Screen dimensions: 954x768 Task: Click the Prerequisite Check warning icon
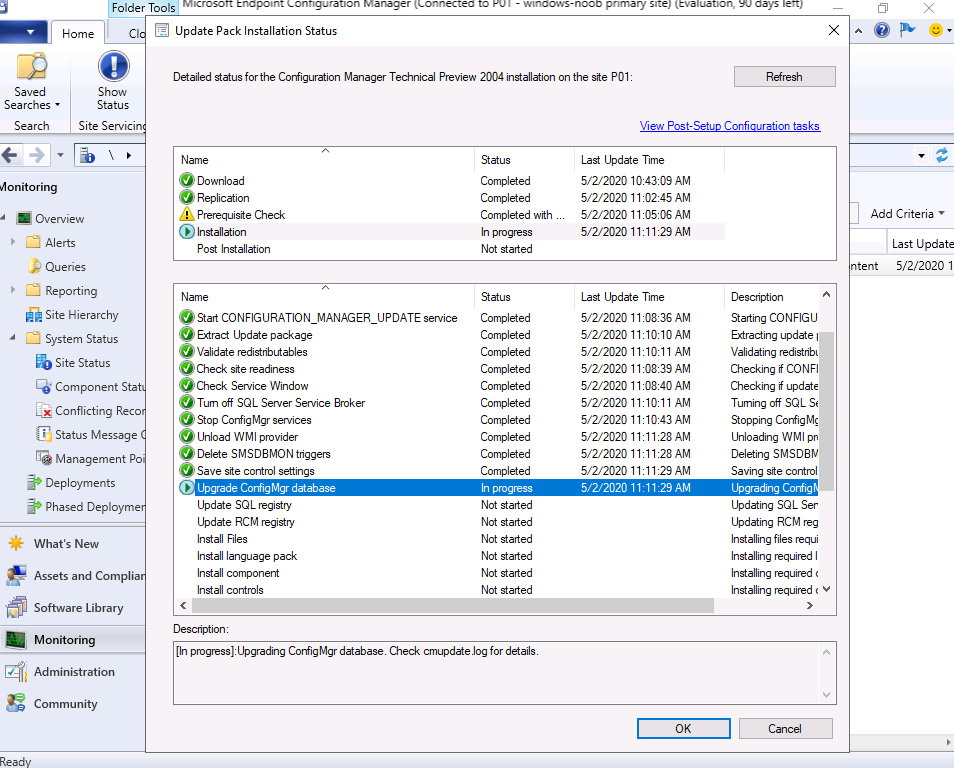click(x=187, y=214)
